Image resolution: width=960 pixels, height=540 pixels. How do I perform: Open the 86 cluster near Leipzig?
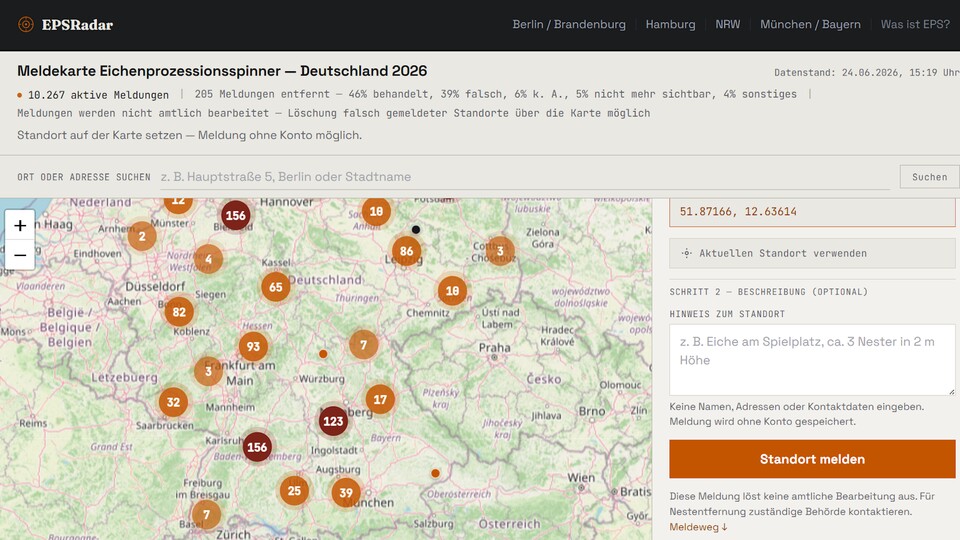click(407, 251)
